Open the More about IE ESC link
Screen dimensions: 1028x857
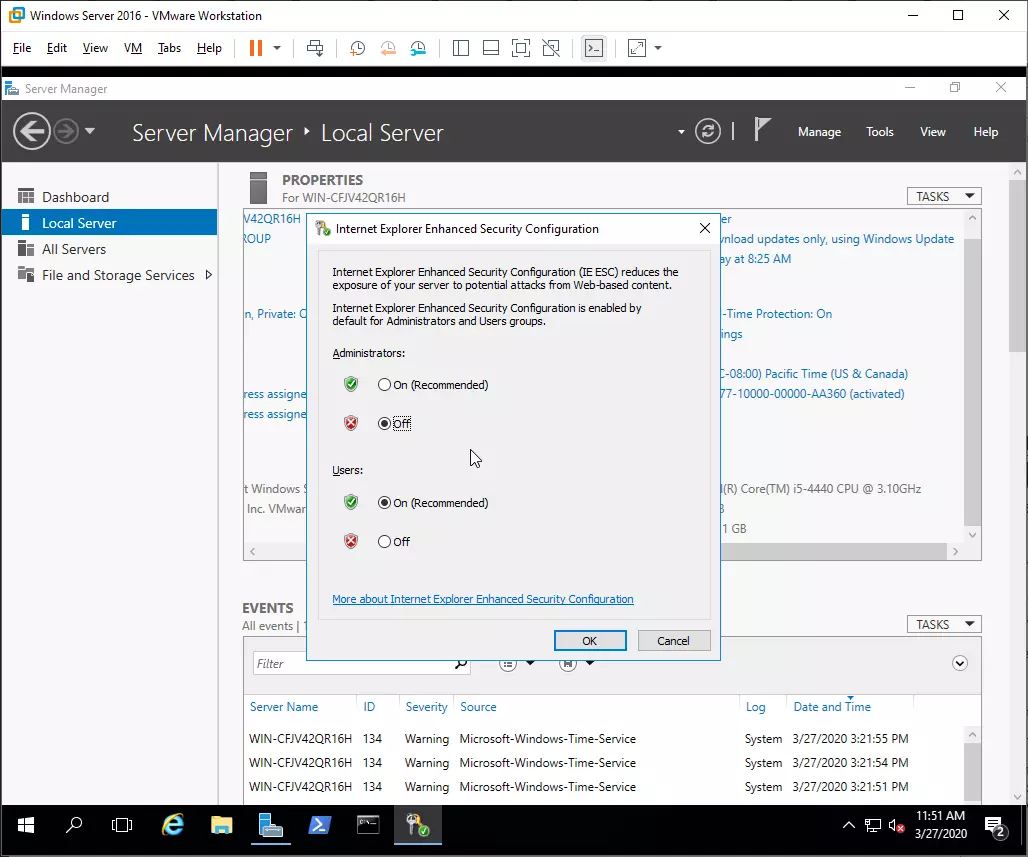click(x=482, y=599)
